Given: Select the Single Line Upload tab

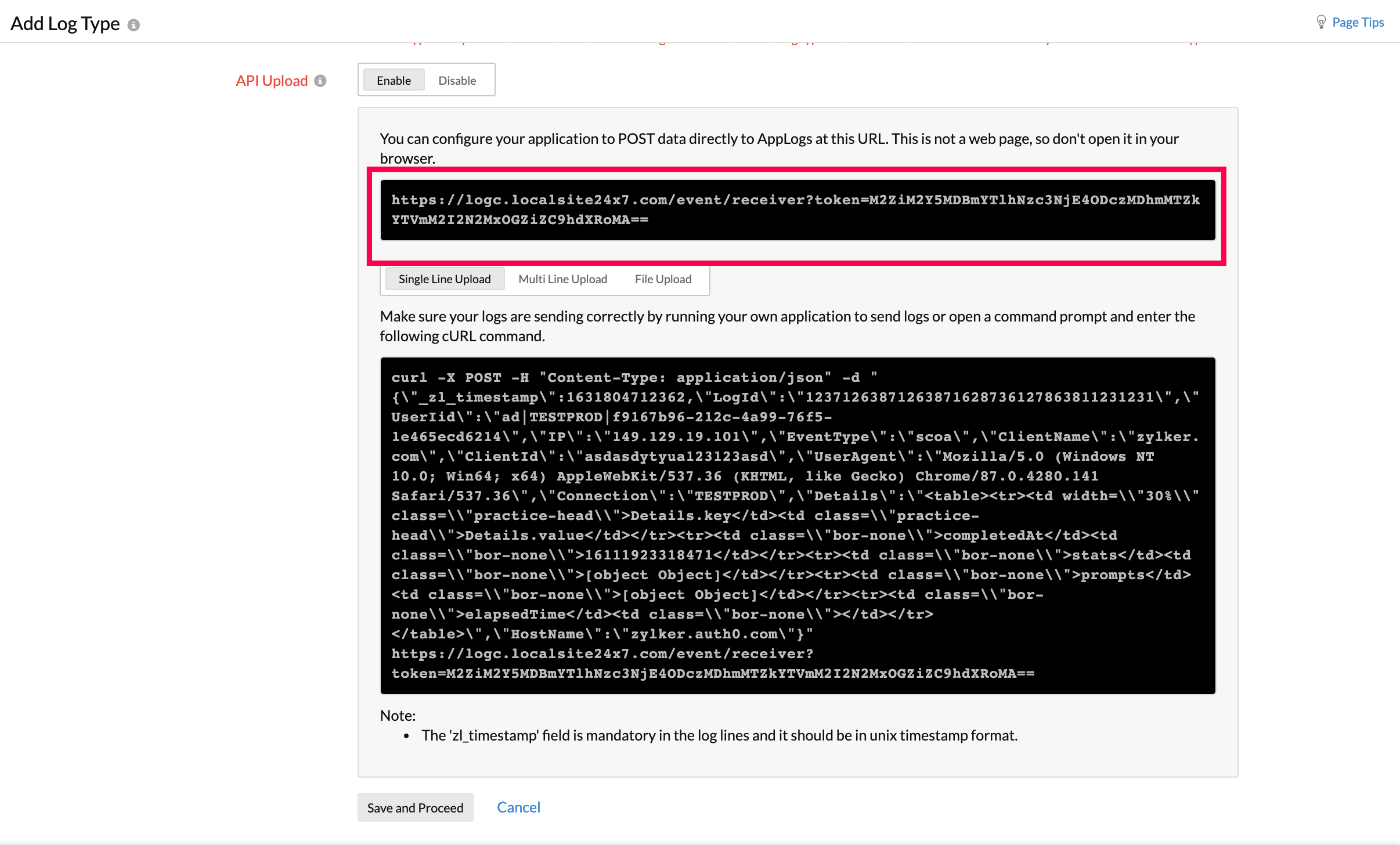Looking at the screenshot, I should [x=444, y=279].
